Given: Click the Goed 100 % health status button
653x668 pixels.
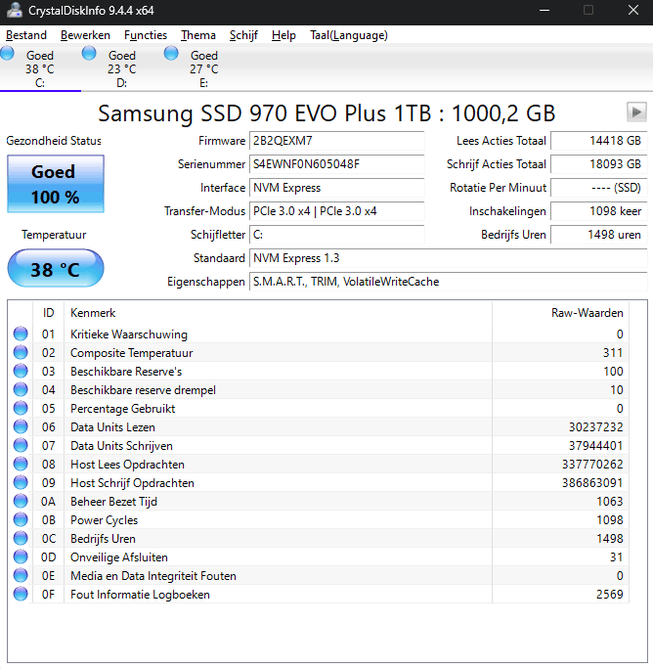Looking at the screenshot, I should pyautogui.click(x=55, y=184).
